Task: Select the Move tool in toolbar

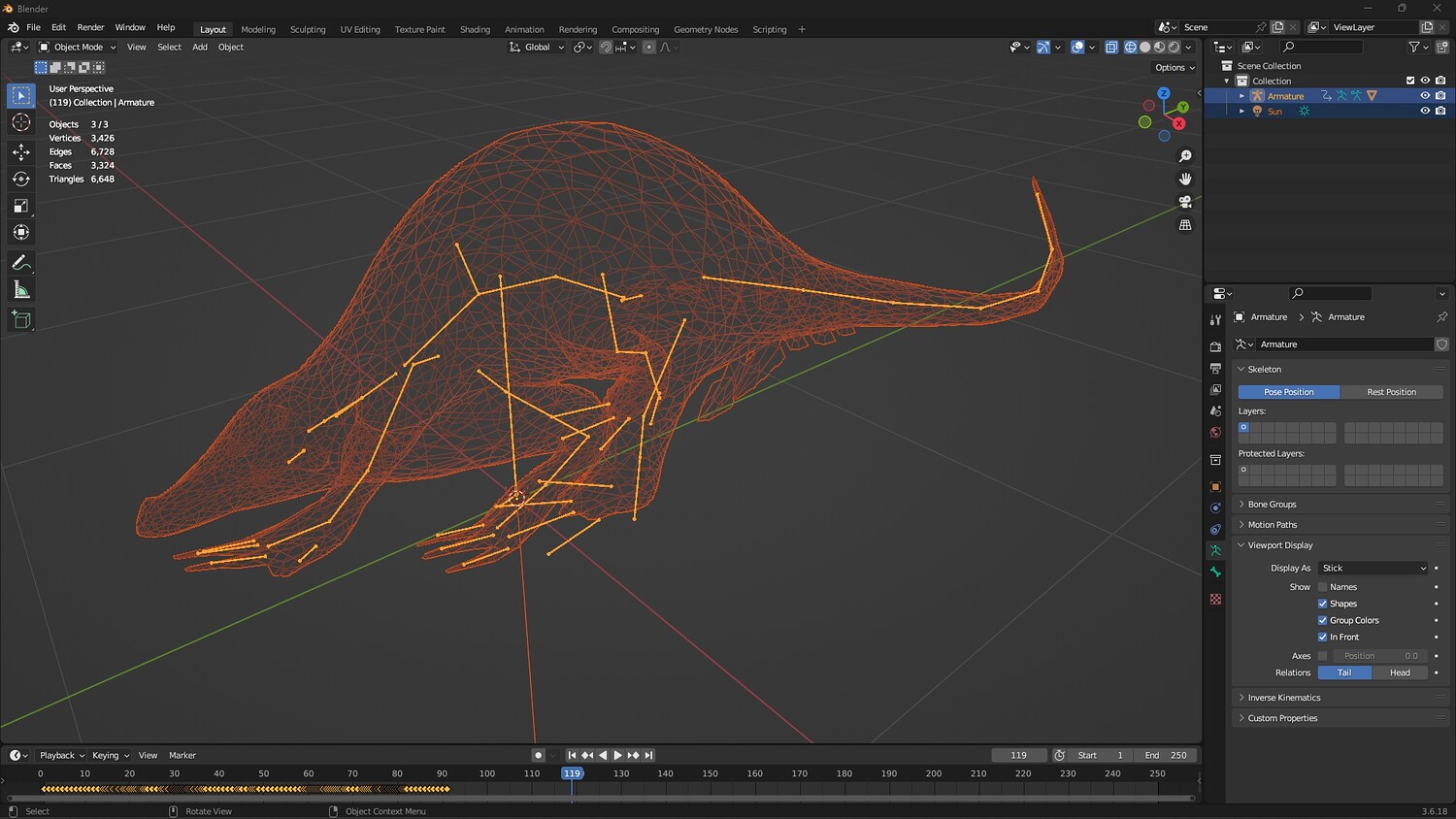Action: (20, 151)
